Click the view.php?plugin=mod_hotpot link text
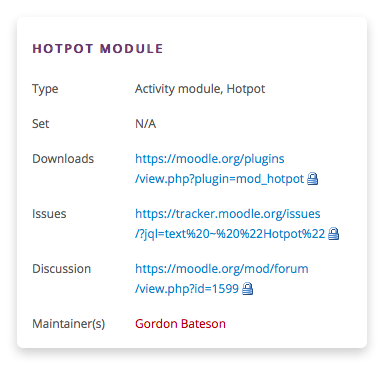Screen dimensions: 387x369 click(219, 179)
